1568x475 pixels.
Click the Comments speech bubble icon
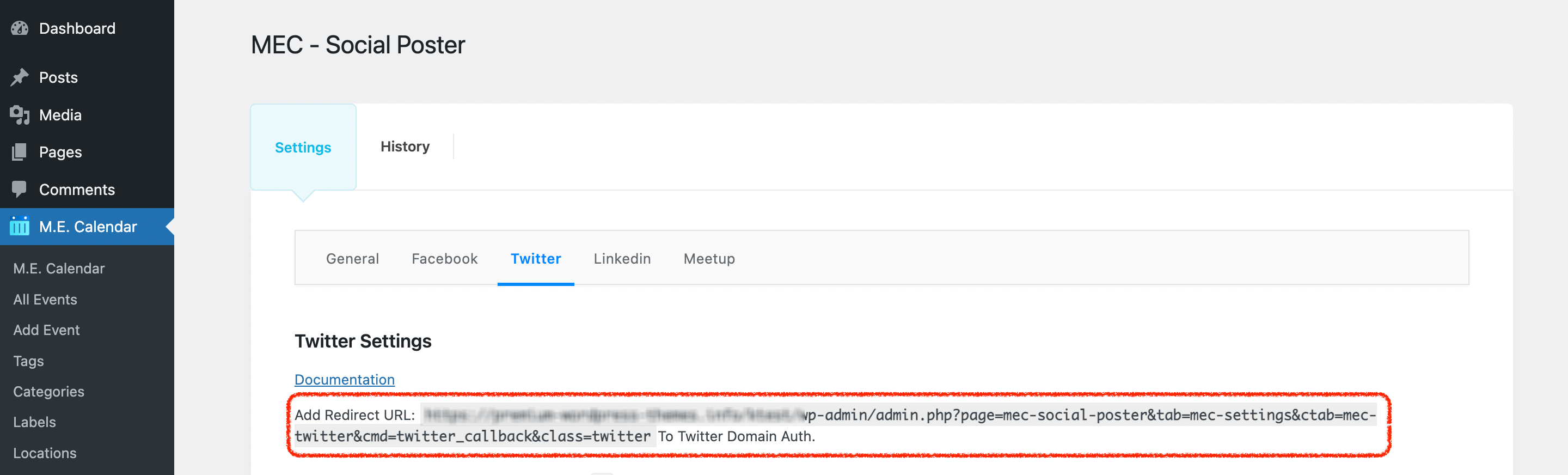tap(20, 189)
